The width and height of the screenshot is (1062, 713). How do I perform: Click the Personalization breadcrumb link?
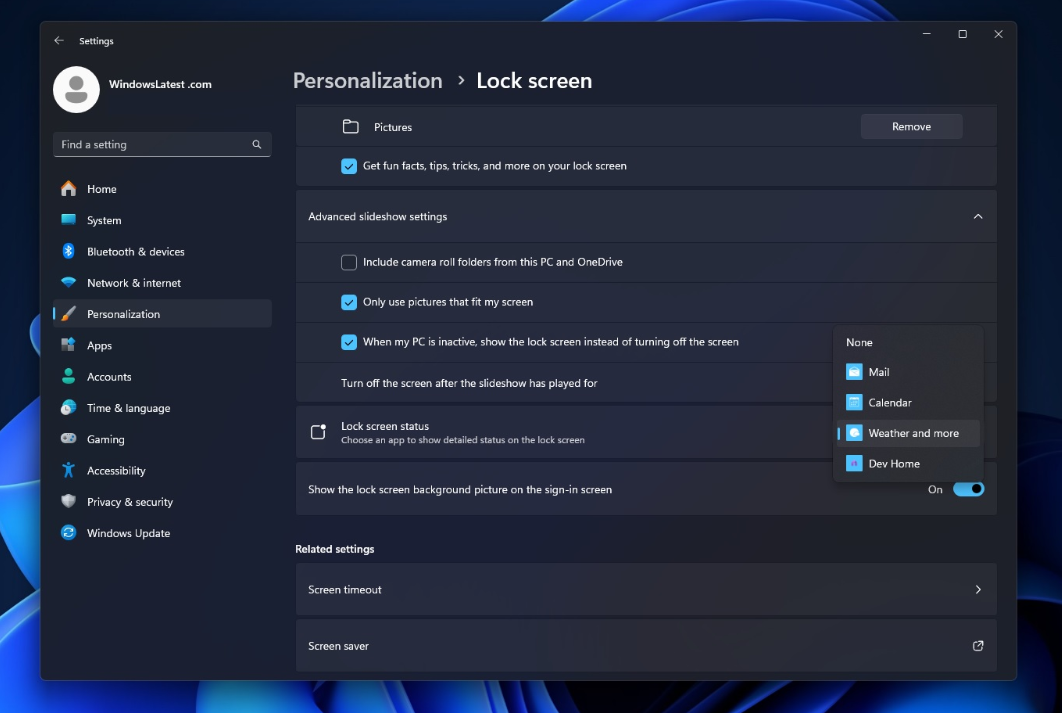368,81
